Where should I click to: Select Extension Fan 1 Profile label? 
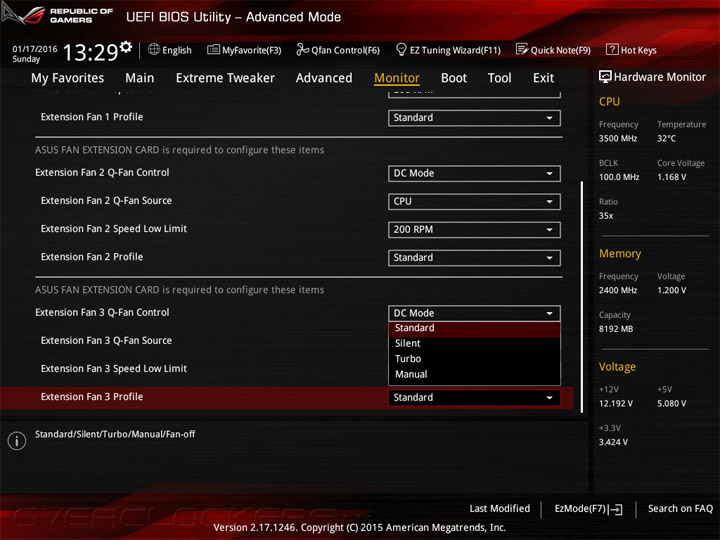91,117
